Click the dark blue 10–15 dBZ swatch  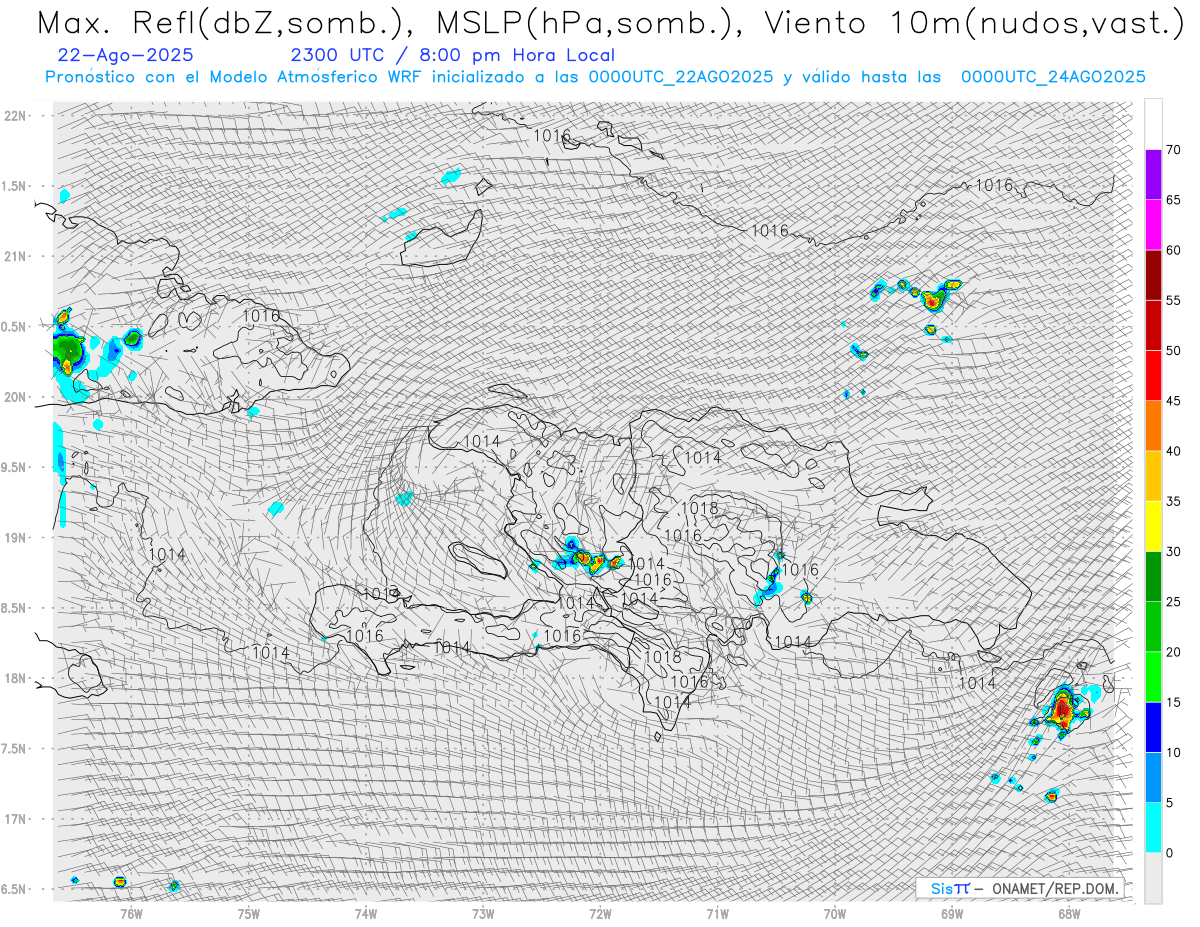(1153, 727)
